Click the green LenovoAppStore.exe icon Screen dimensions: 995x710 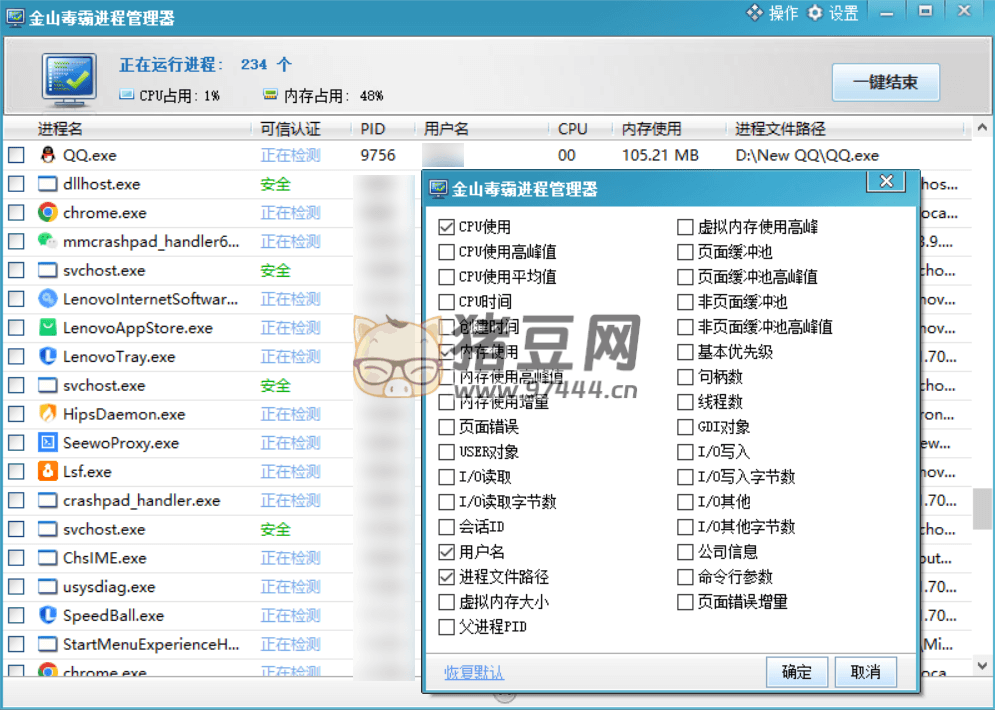(x=48, y=327)
